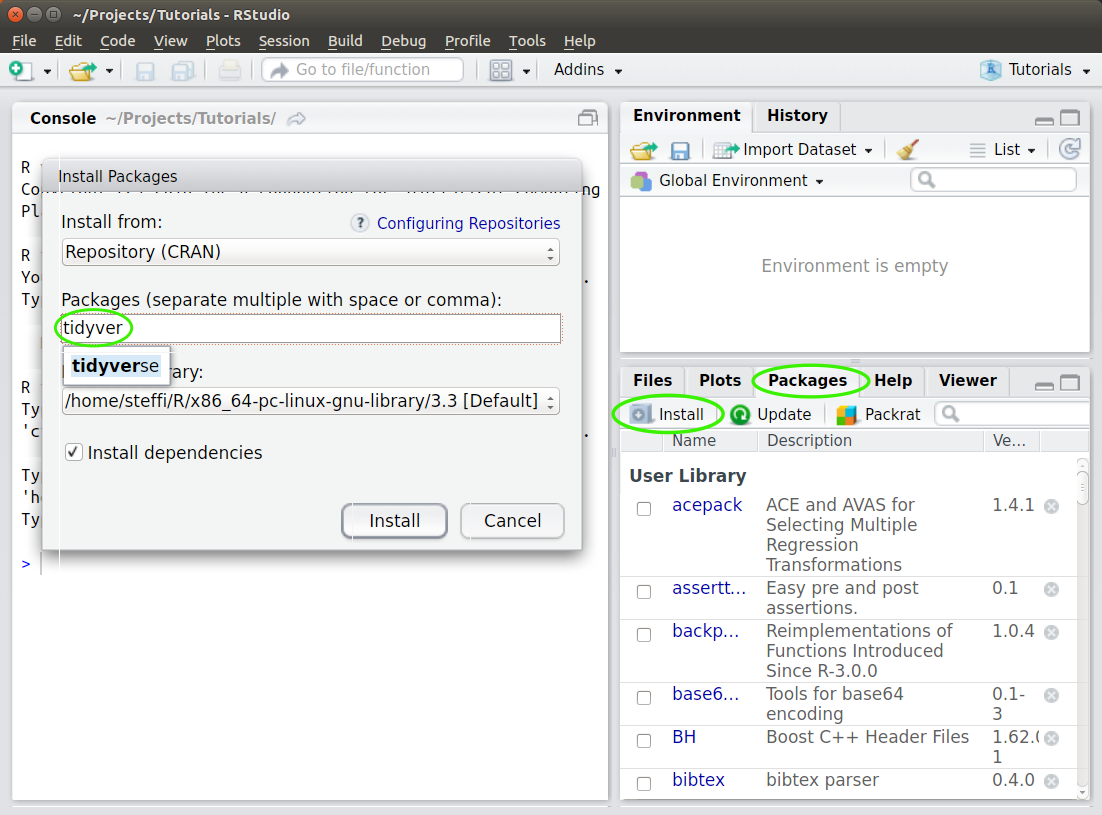
Task: Check the assertt... package checkbox
Action: click(x=644, y=592)
